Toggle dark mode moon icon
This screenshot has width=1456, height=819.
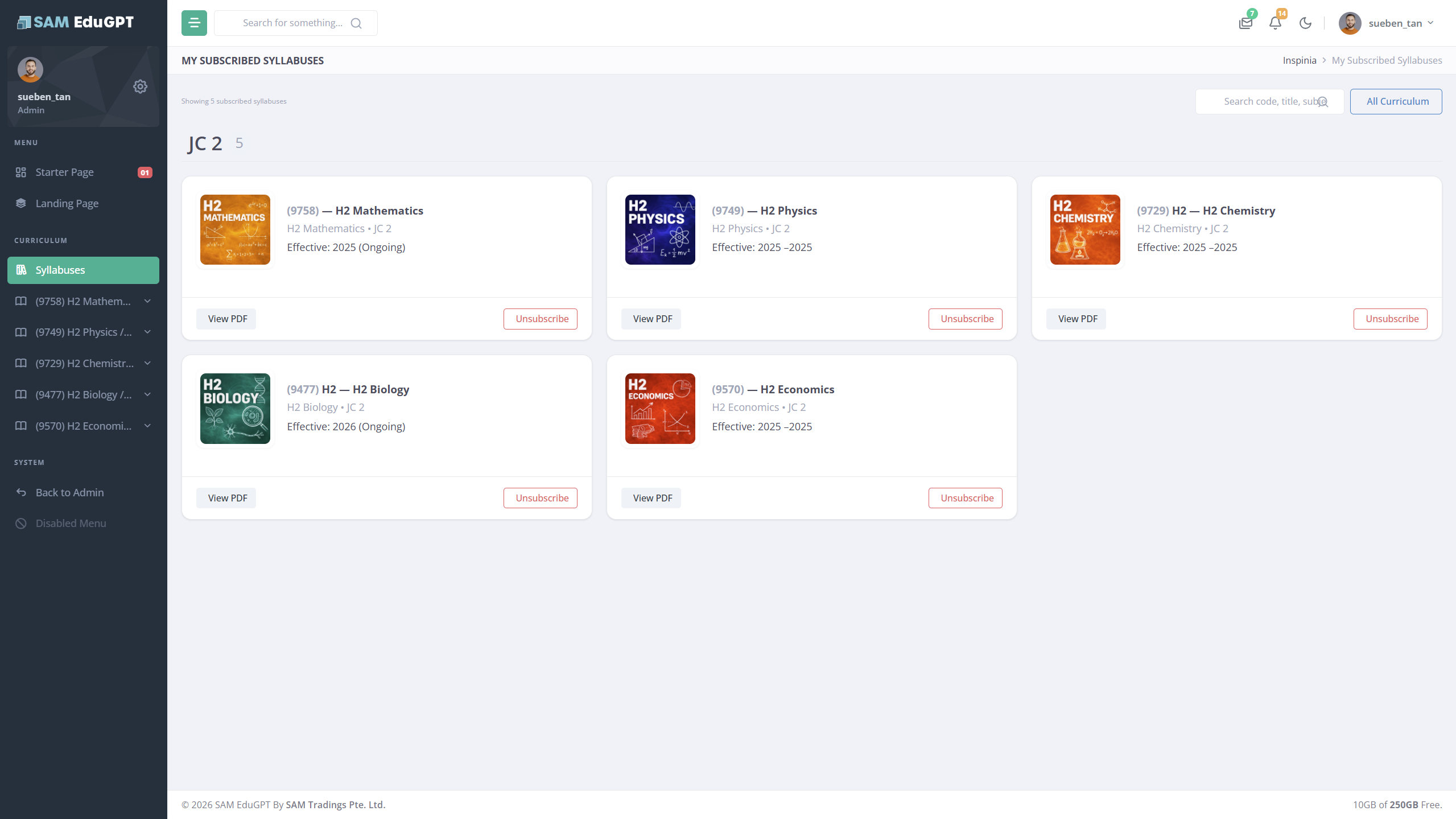pos(1305,23)
